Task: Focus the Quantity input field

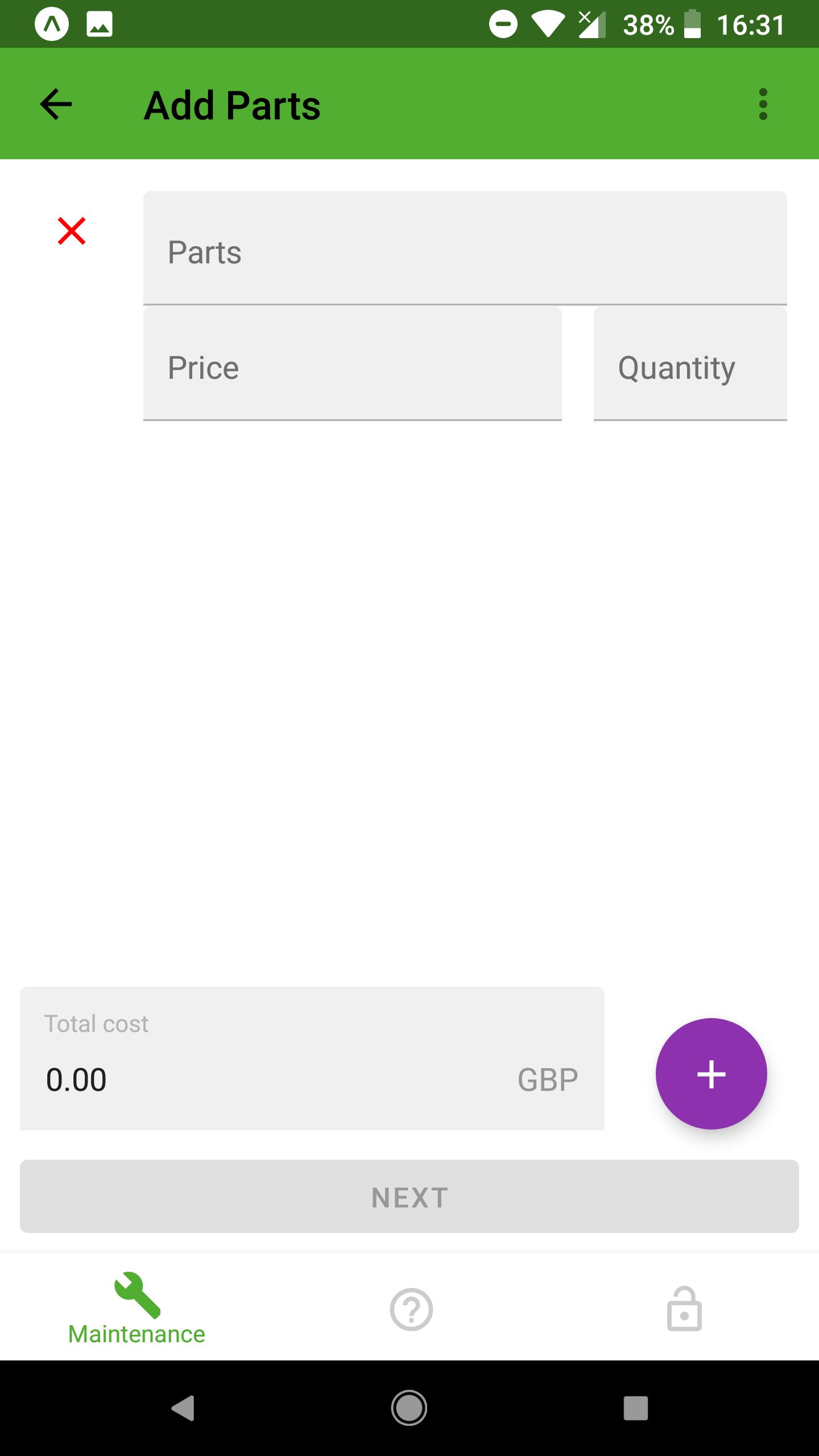Action: 690,364
